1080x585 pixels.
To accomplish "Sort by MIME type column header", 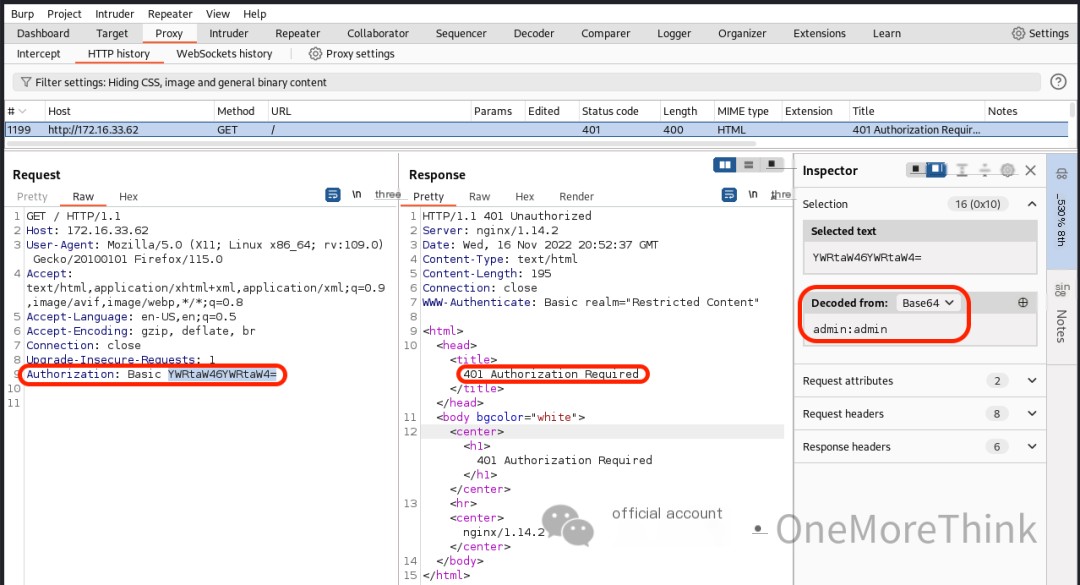I will click(742, 111).
